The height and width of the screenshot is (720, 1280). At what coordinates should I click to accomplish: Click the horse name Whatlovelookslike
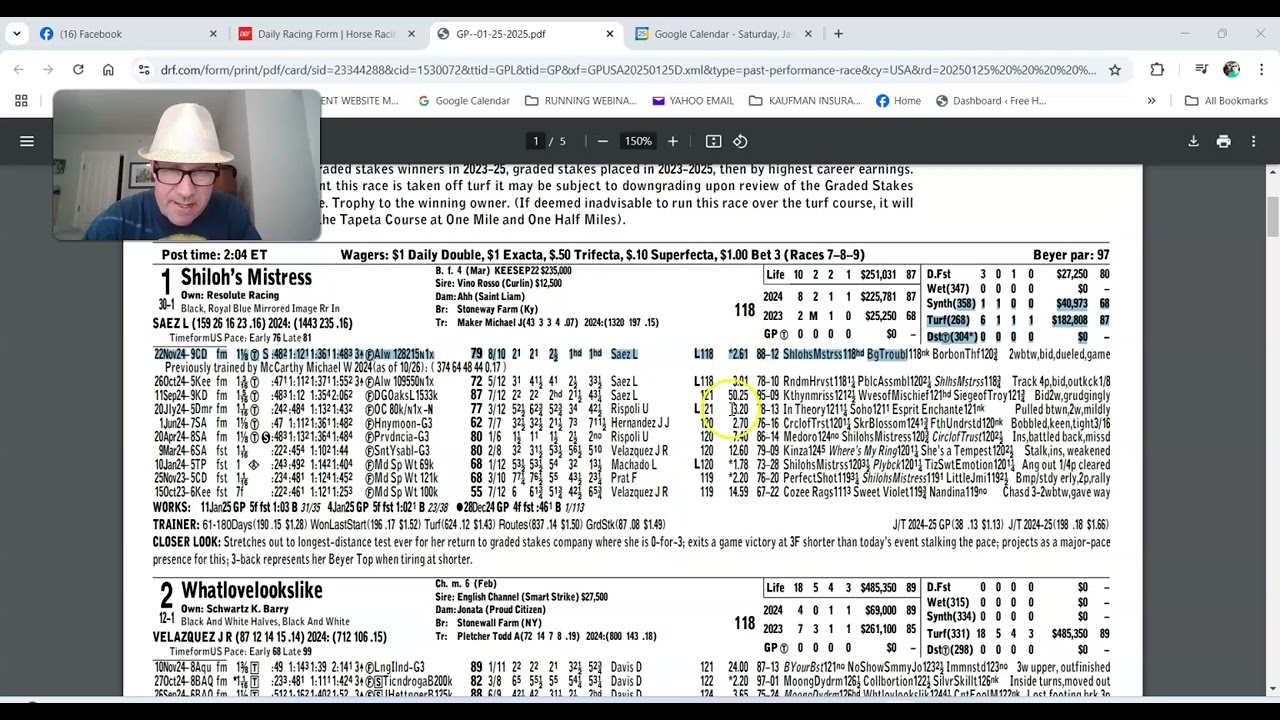point(251,591)
